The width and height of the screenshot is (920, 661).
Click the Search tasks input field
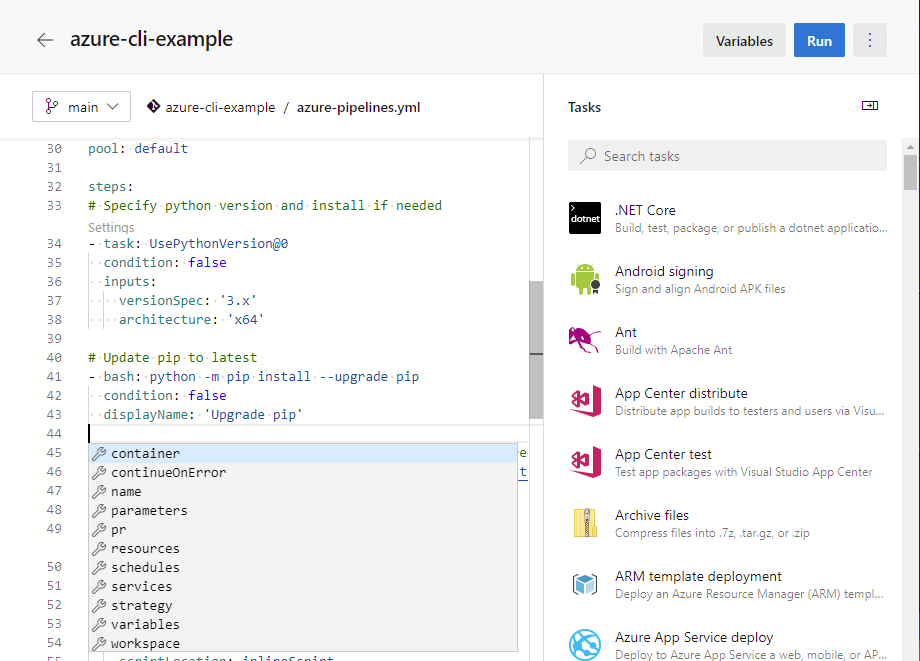(727, 156)
